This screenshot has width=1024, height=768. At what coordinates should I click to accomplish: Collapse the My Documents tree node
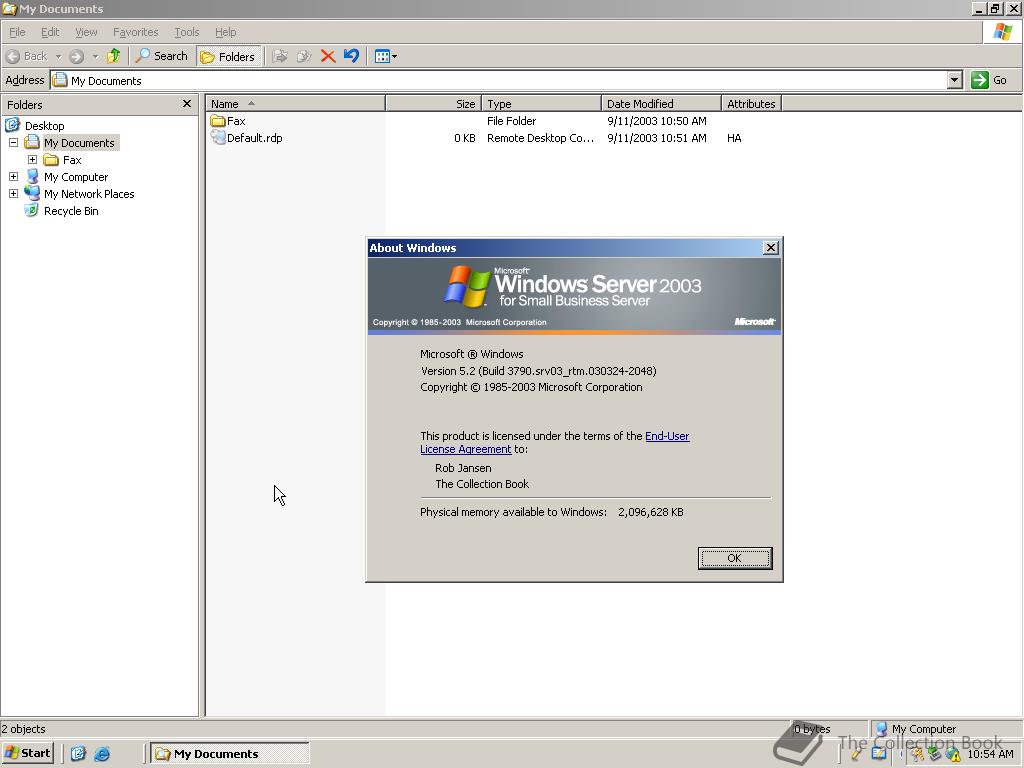[13, 142]
